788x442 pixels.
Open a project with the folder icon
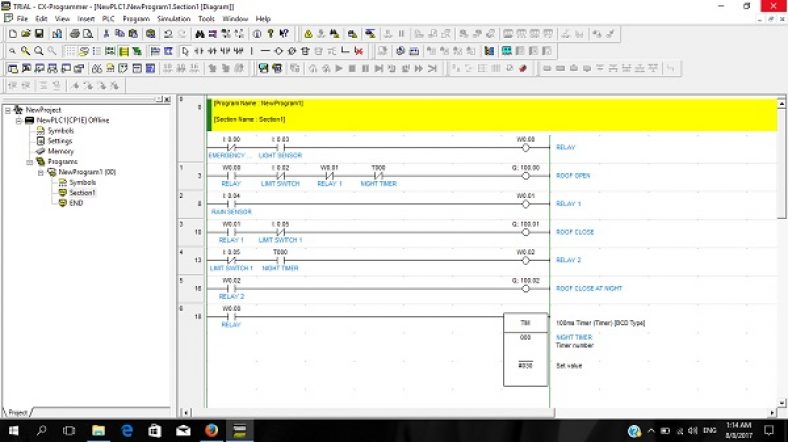[26, 34]
